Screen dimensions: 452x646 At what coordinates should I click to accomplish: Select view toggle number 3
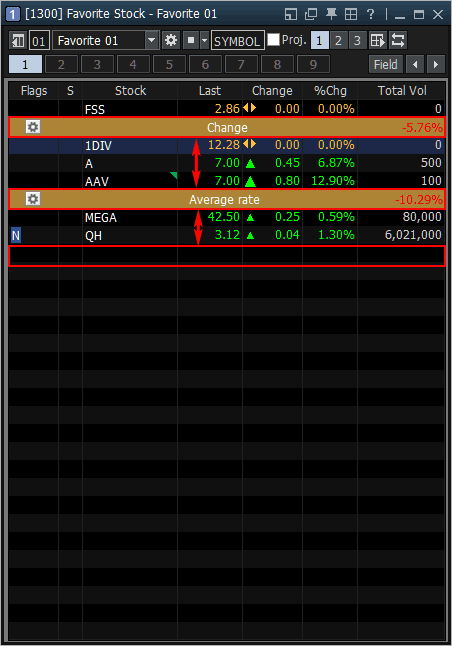tap(357, 40)
